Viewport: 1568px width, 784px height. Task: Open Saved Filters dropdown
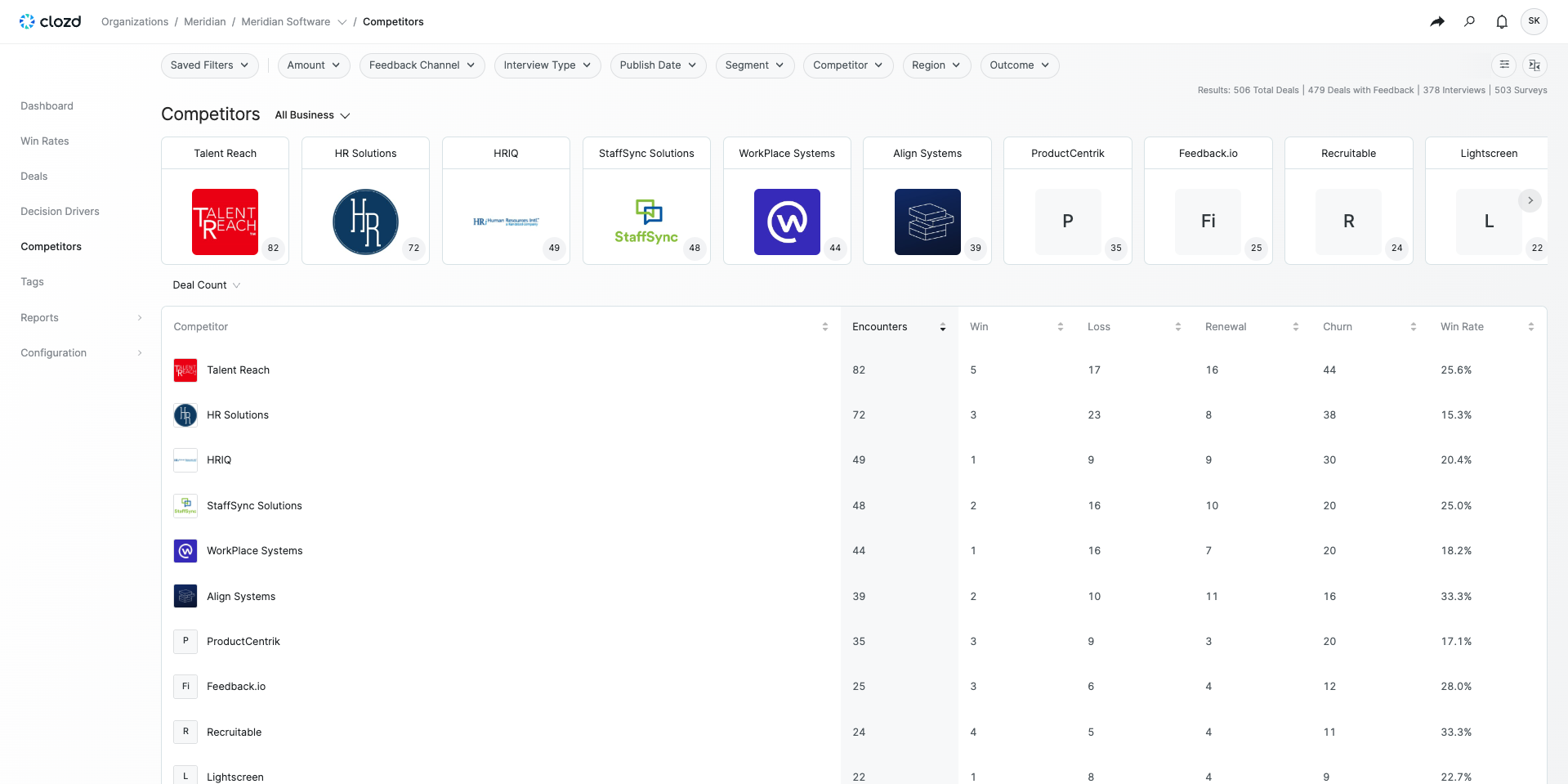[x=210, y=65]
